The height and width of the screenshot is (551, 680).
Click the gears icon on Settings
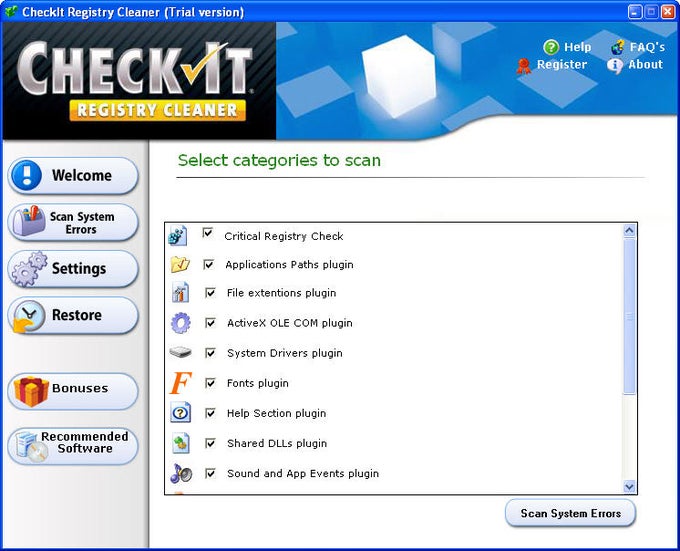click(x=29, y=269)
